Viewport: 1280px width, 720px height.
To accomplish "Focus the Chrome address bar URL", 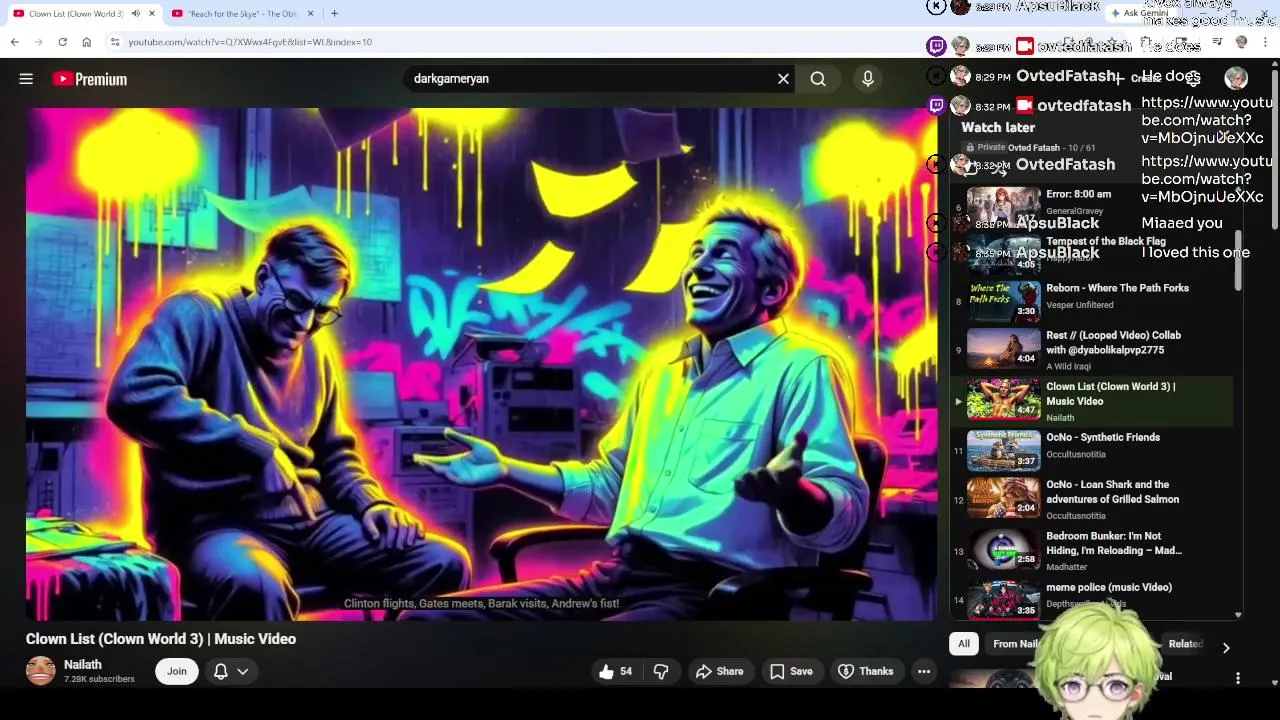I will [250, 42].
